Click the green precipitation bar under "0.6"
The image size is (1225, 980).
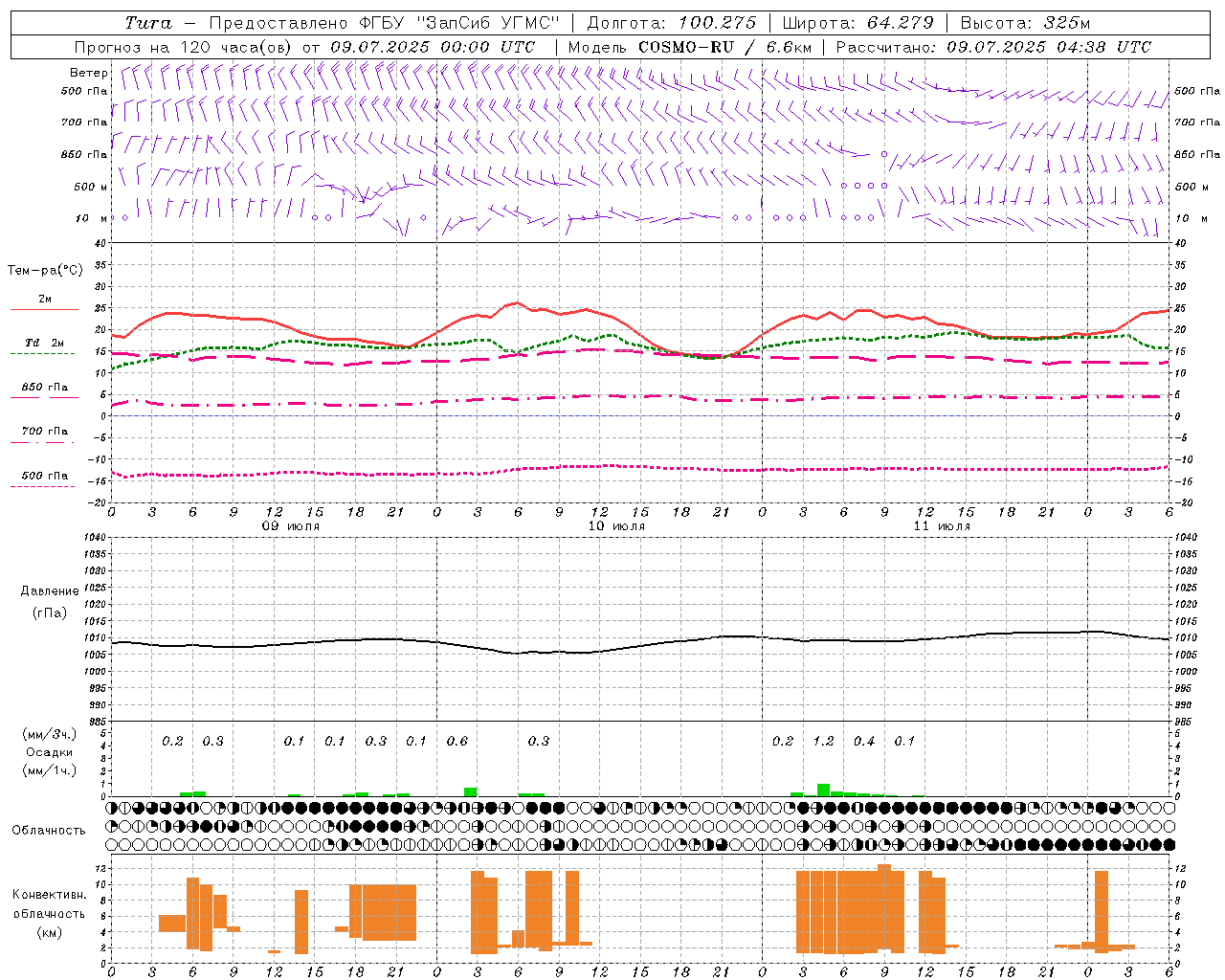(470, 792)
